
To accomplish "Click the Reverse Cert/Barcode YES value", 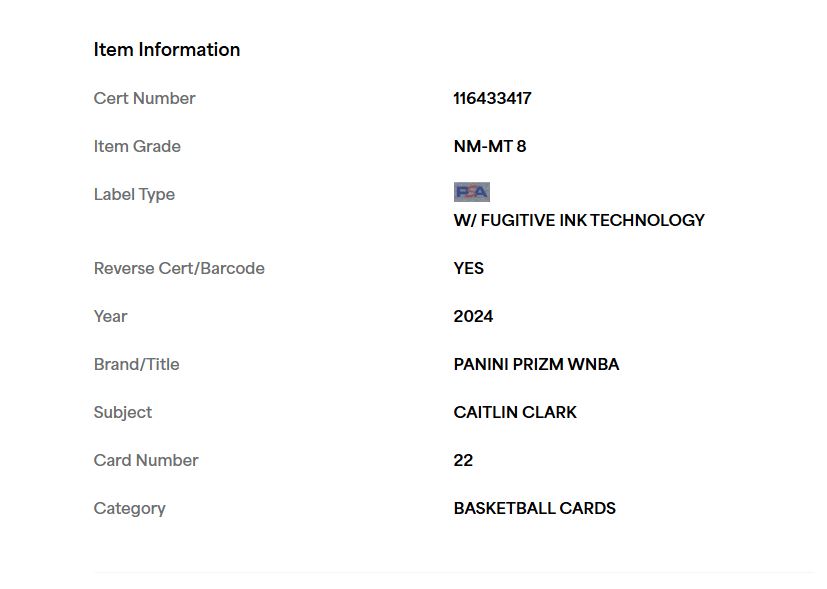I will pyautogui.click(x=468, y=268).
